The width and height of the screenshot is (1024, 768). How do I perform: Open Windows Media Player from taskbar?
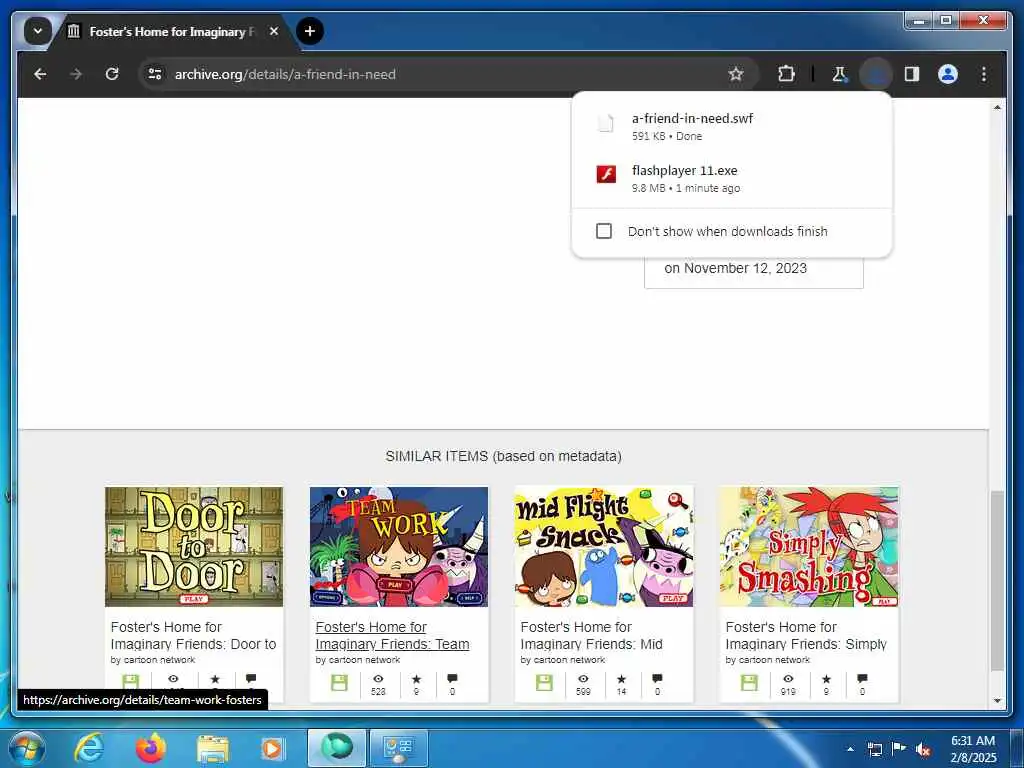click(x=272, y=748)
